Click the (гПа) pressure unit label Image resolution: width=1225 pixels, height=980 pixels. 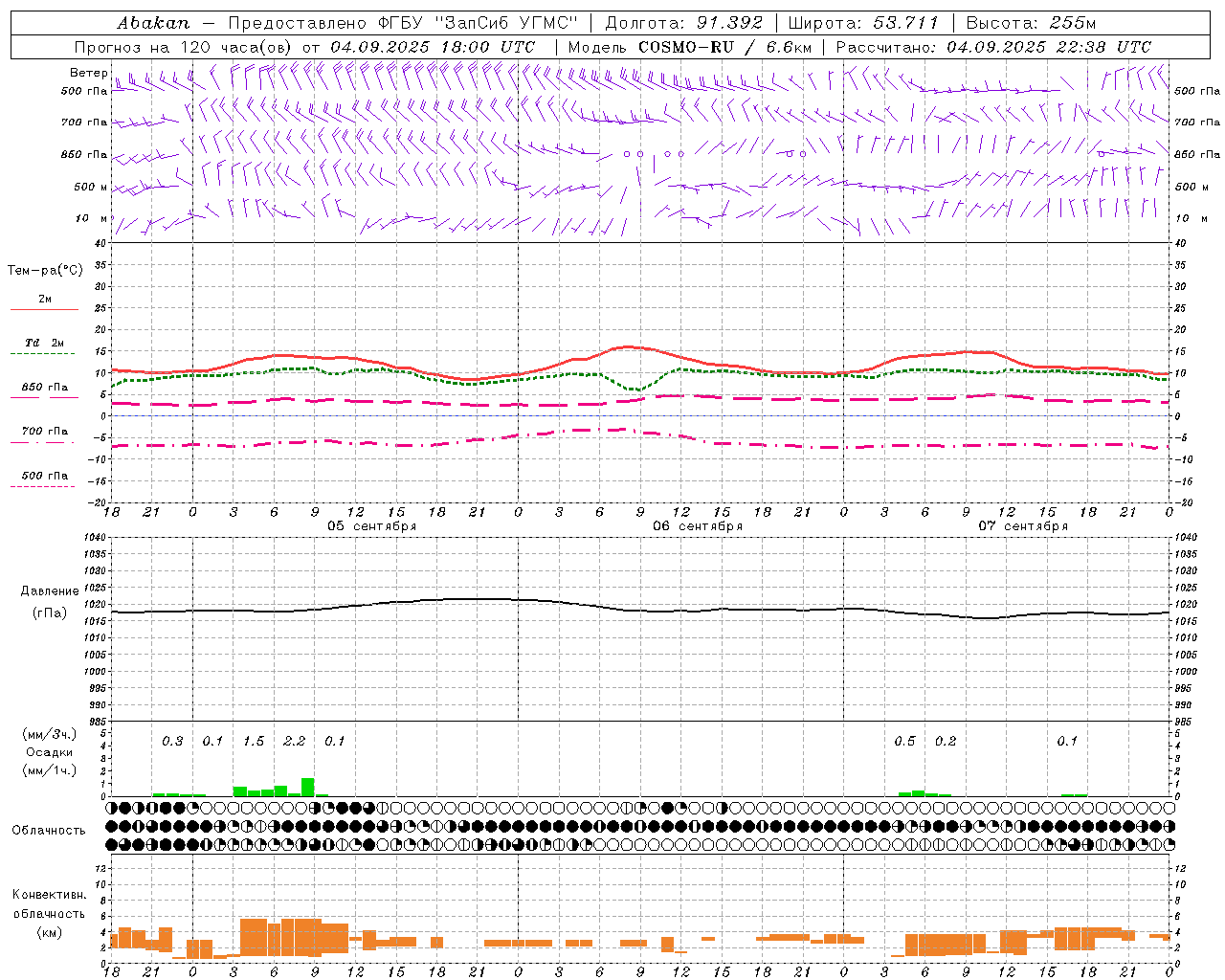(x=50, y=612)
